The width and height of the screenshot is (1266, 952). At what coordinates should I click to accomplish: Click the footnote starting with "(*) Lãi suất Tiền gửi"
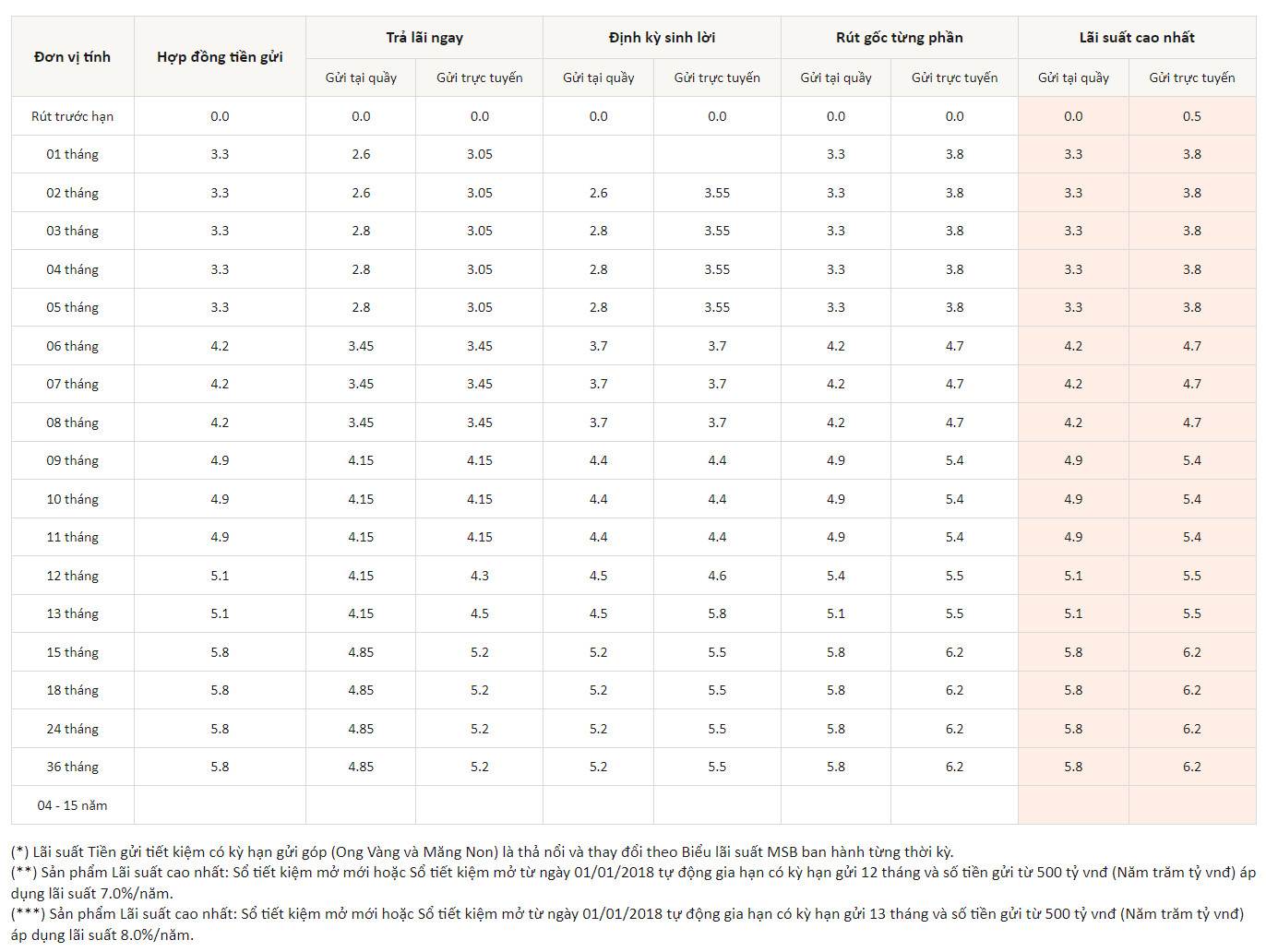[482, 852]
